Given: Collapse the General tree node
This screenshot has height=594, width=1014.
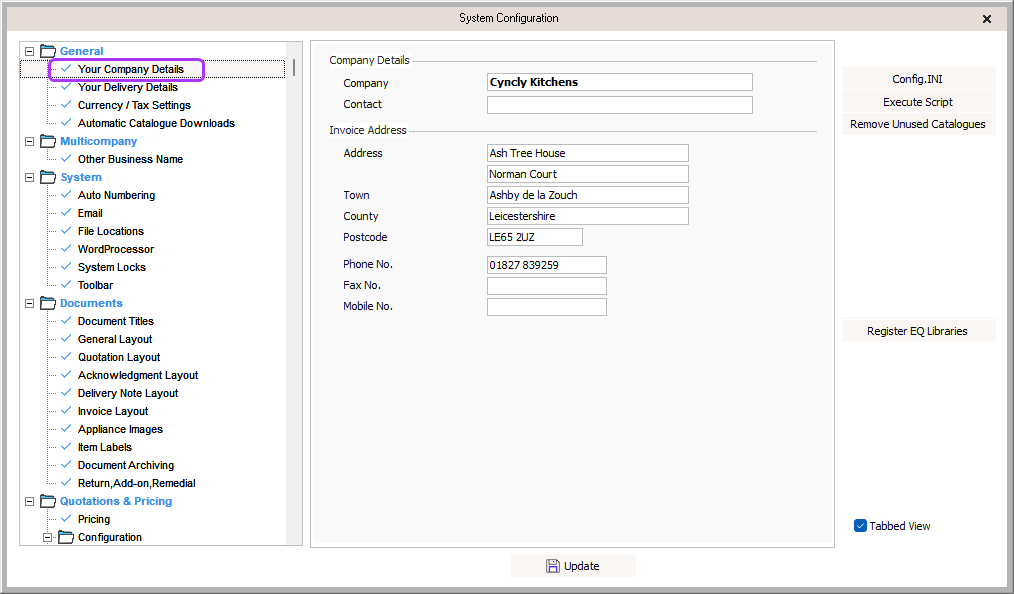Looking at the screenshot, I should (x=29, y=51).
